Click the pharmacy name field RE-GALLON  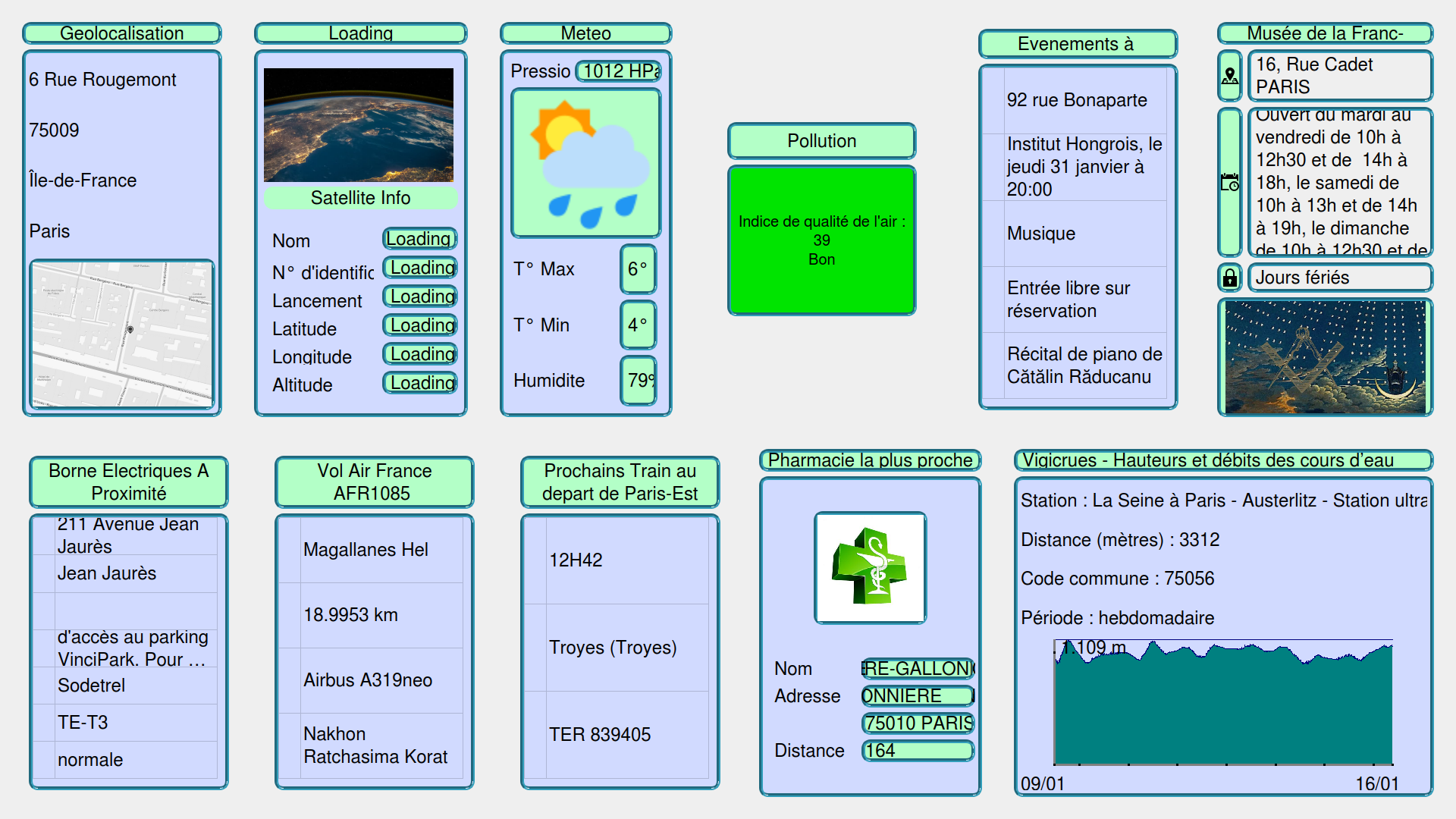(918, 669)
